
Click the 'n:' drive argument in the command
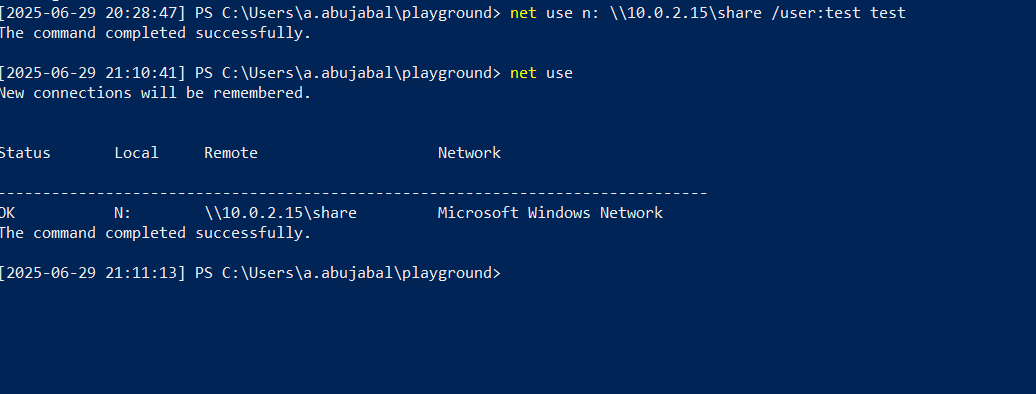[x=591, y=13]
